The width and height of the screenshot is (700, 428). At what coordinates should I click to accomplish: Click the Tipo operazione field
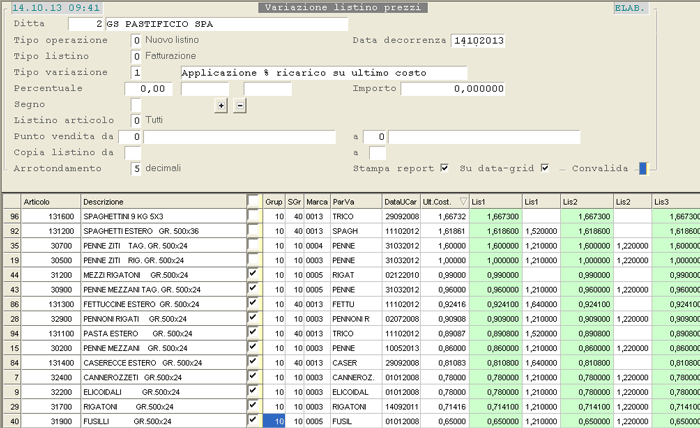click(136, 40)
